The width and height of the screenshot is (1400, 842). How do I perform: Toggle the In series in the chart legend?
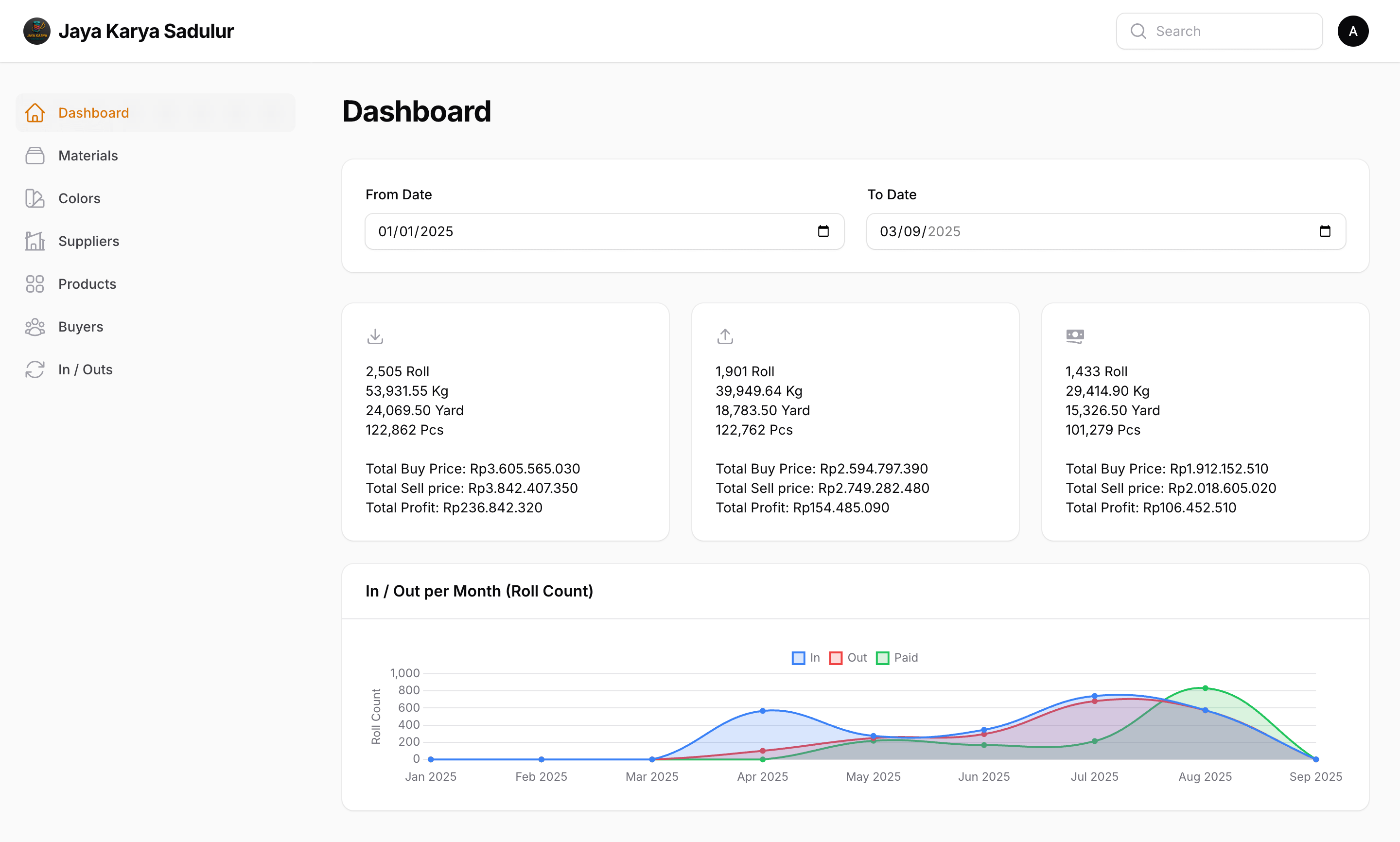tap(805, 658)
